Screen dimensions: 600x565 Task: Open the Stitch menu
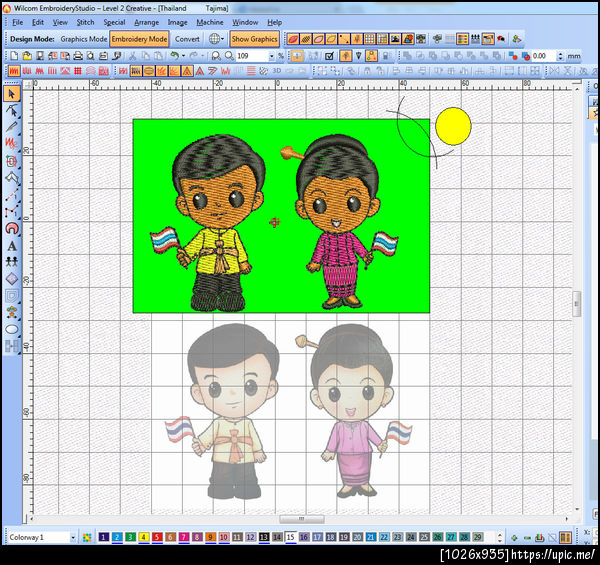[x=85, y=23]
